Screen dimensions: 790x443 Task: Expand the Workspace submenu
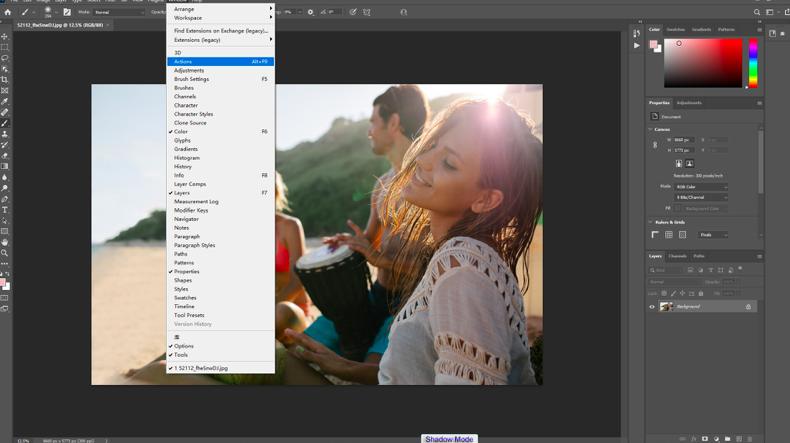(x=221, y=18)
